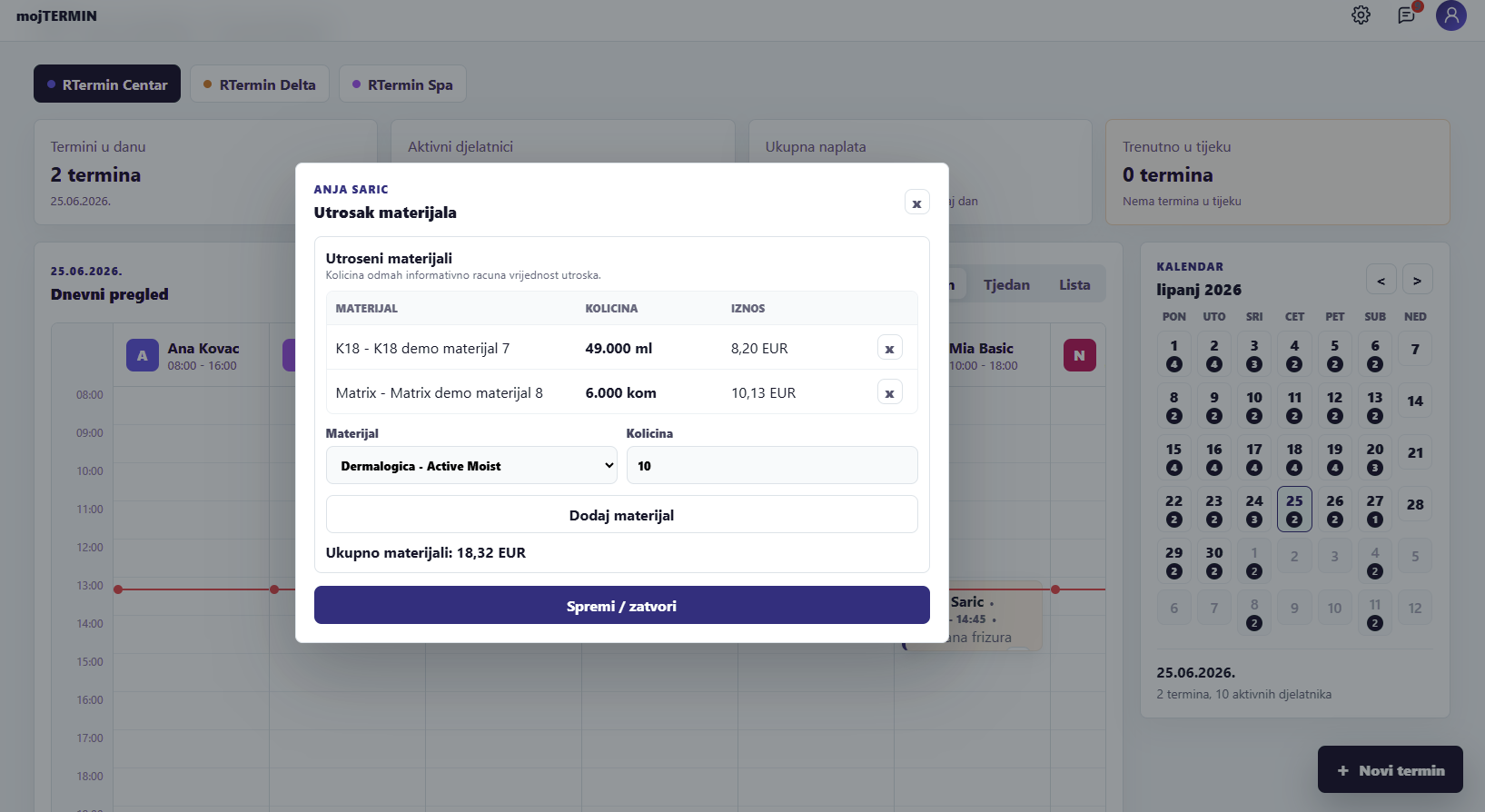Open the messages notification icon
The height and width of the screenshot is (812, 1485).
(1406, 15)
